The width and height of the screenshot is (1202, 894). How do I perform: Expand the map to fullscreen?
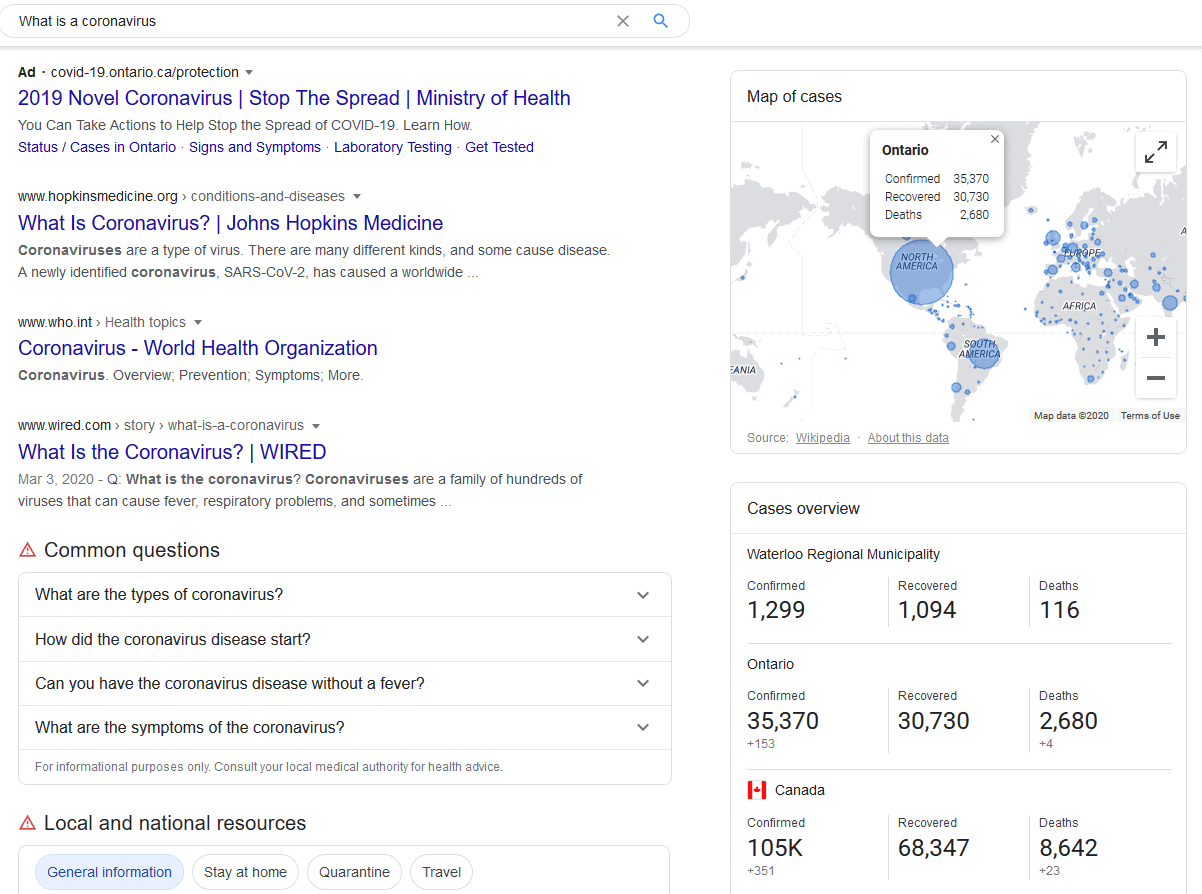[1155, 152]
